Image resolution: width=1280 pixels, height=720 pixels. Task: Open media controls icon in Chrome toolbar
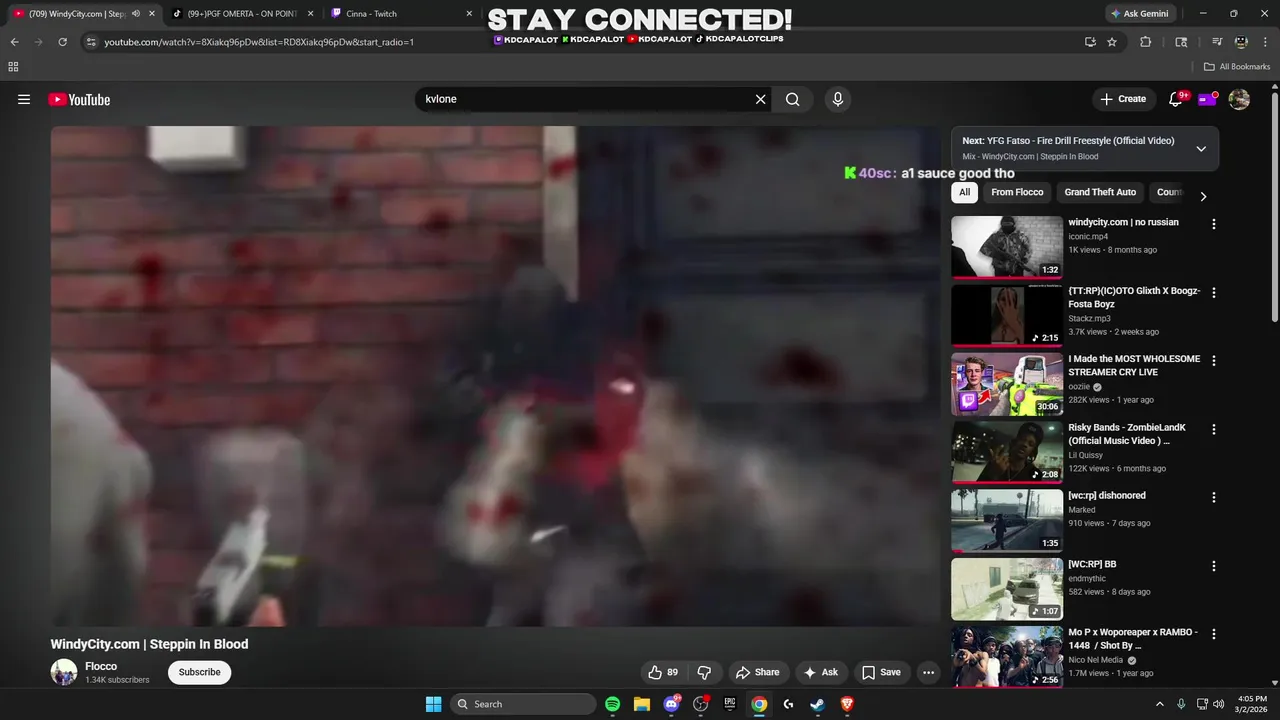coord(1217,42)
